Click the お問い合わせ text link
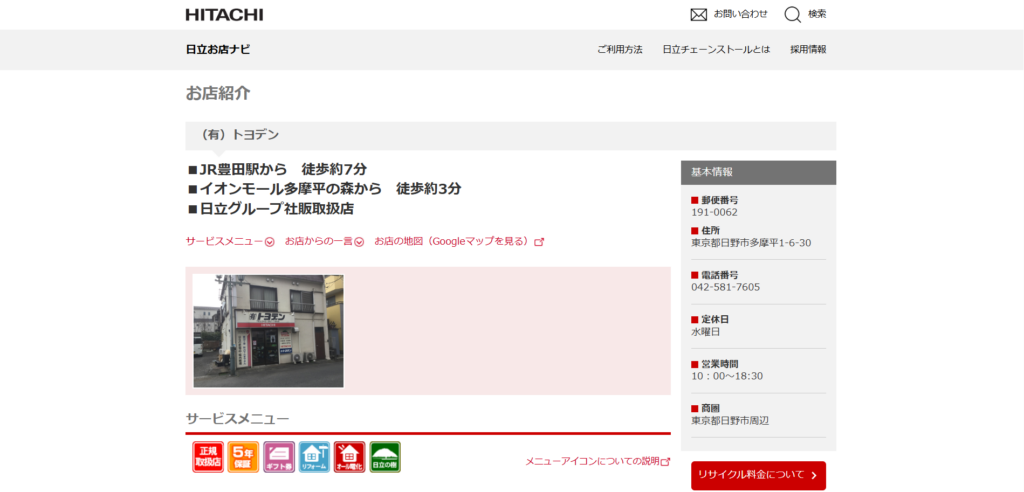 coord(741,14)
